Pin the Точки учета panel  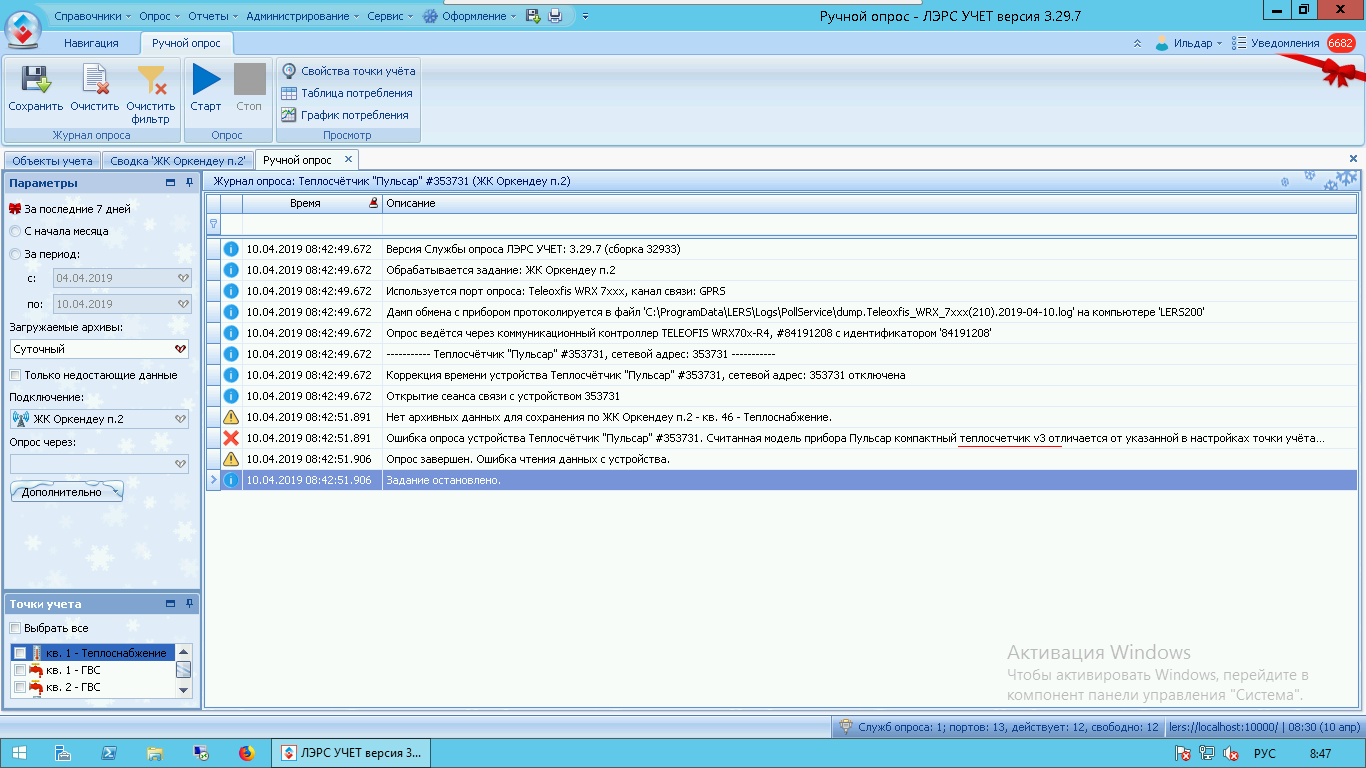tap(189, 604)
